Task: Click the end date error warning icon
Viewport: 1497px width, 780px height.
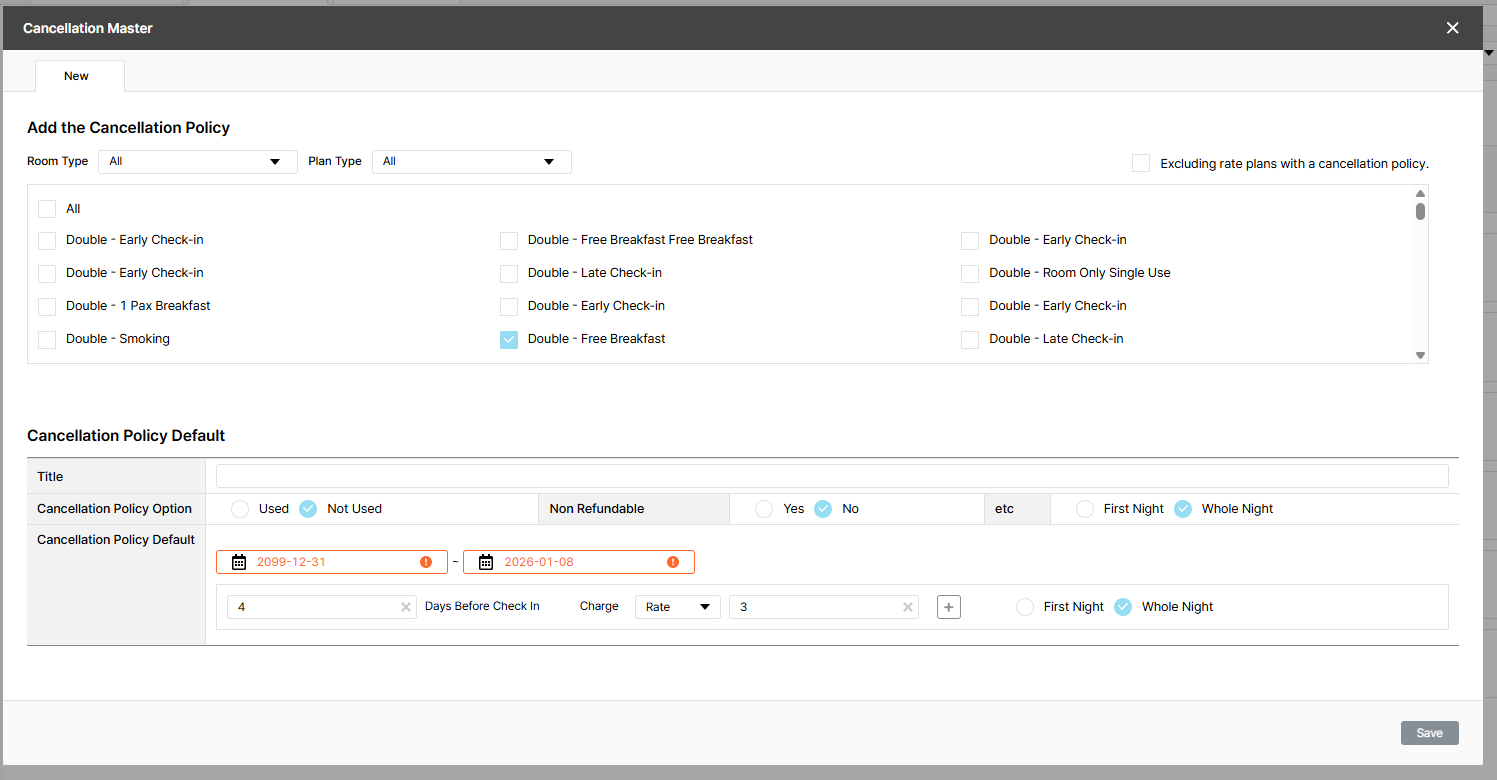Action: click(673, 562)
